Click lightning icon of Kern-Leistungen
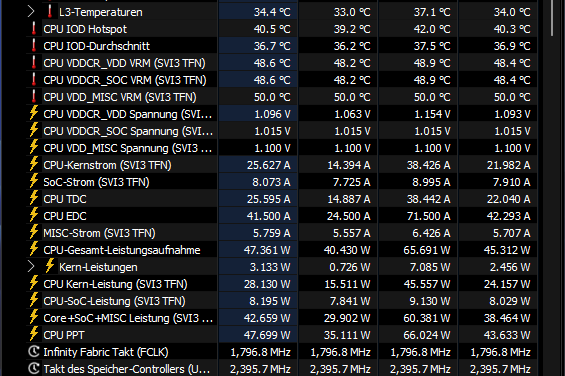Image resolution: width=565 pixels, height=376 pixels. click(50, 266)
